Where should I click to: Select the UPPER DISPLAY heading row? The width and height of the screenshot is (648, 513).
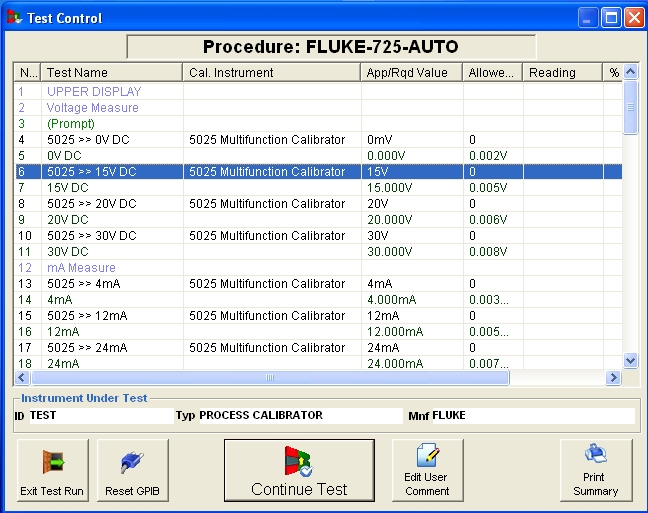94,92
